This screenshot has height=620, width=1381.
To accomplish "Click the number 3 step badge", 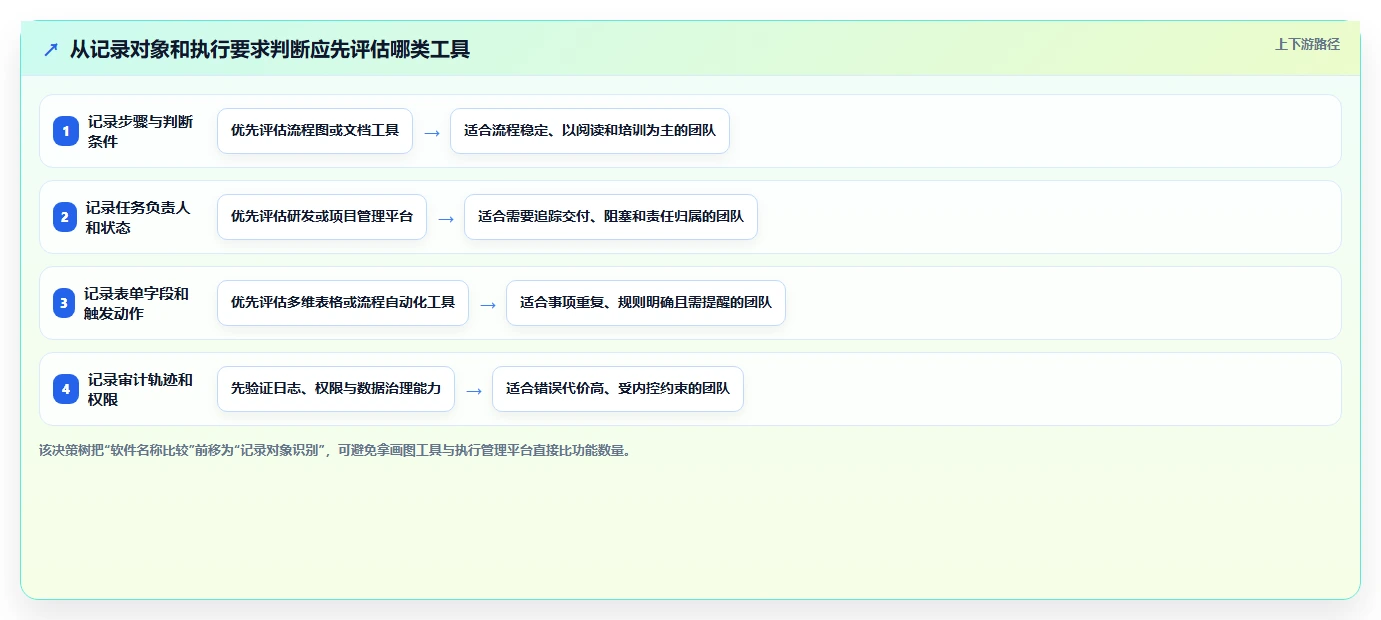I will 64,303.
